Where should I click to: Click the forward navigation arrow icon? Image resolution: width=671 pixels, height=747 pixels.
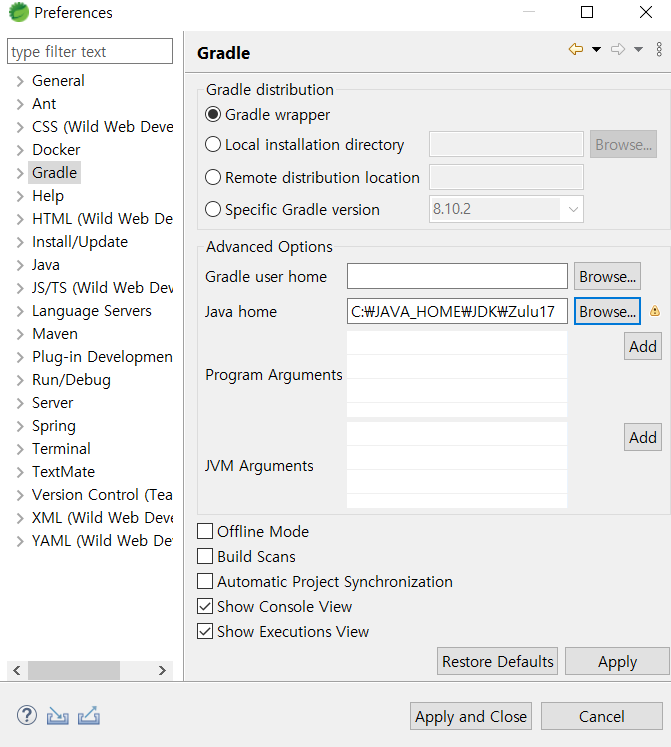[618, 49]
